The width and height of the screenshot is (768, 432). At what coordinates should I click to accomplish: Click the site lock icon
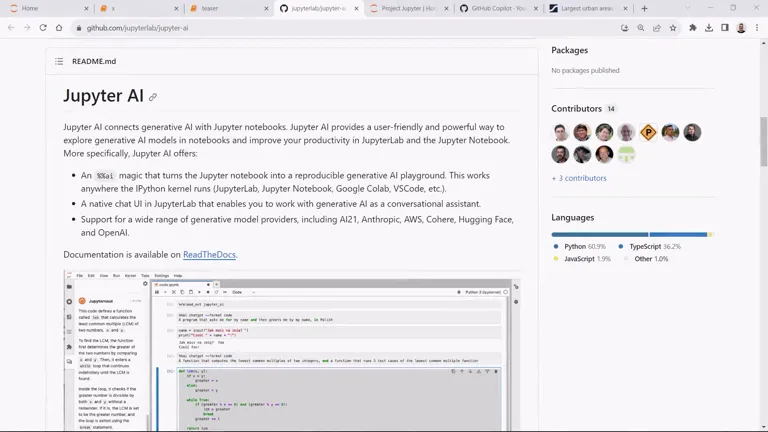[x=78, y=28]
